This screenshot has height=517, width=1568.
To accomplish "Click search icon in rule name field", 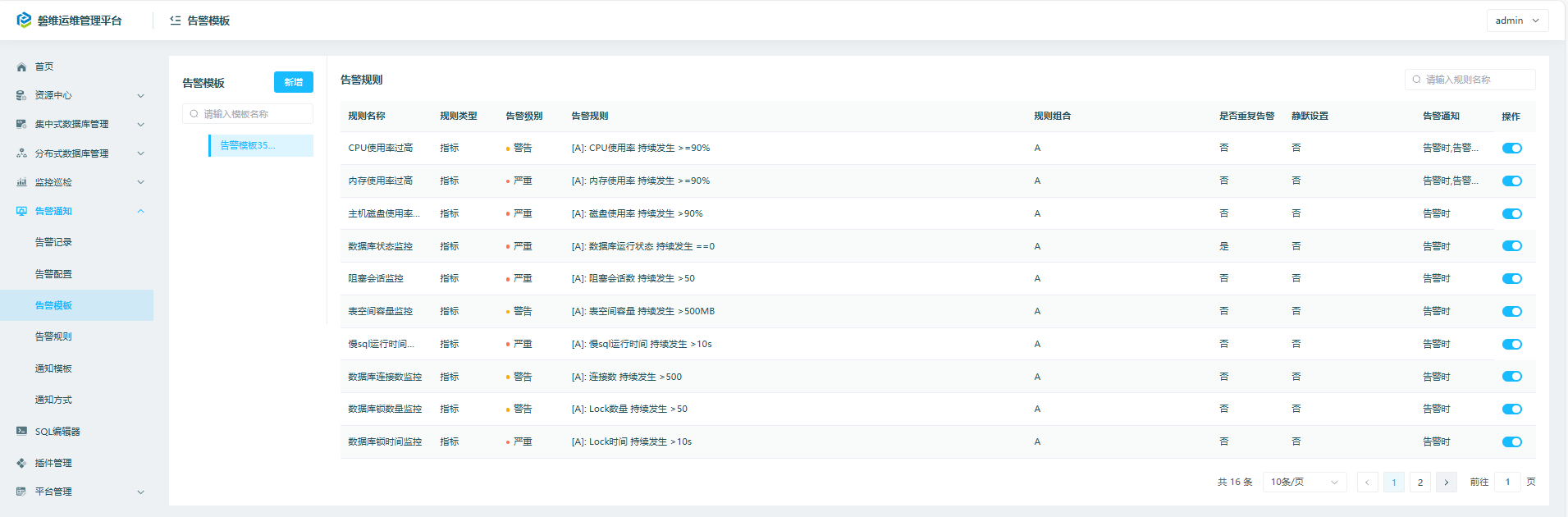I will tap(1417, 80).
